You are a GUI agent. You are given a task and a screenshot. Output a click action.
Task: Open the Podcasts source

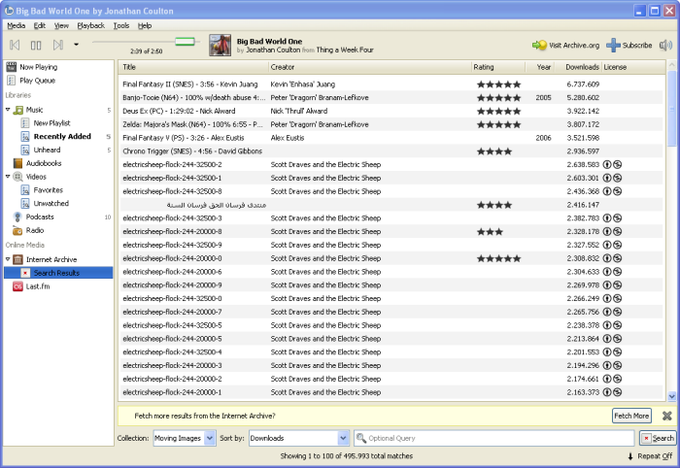(x=39, y=217)
